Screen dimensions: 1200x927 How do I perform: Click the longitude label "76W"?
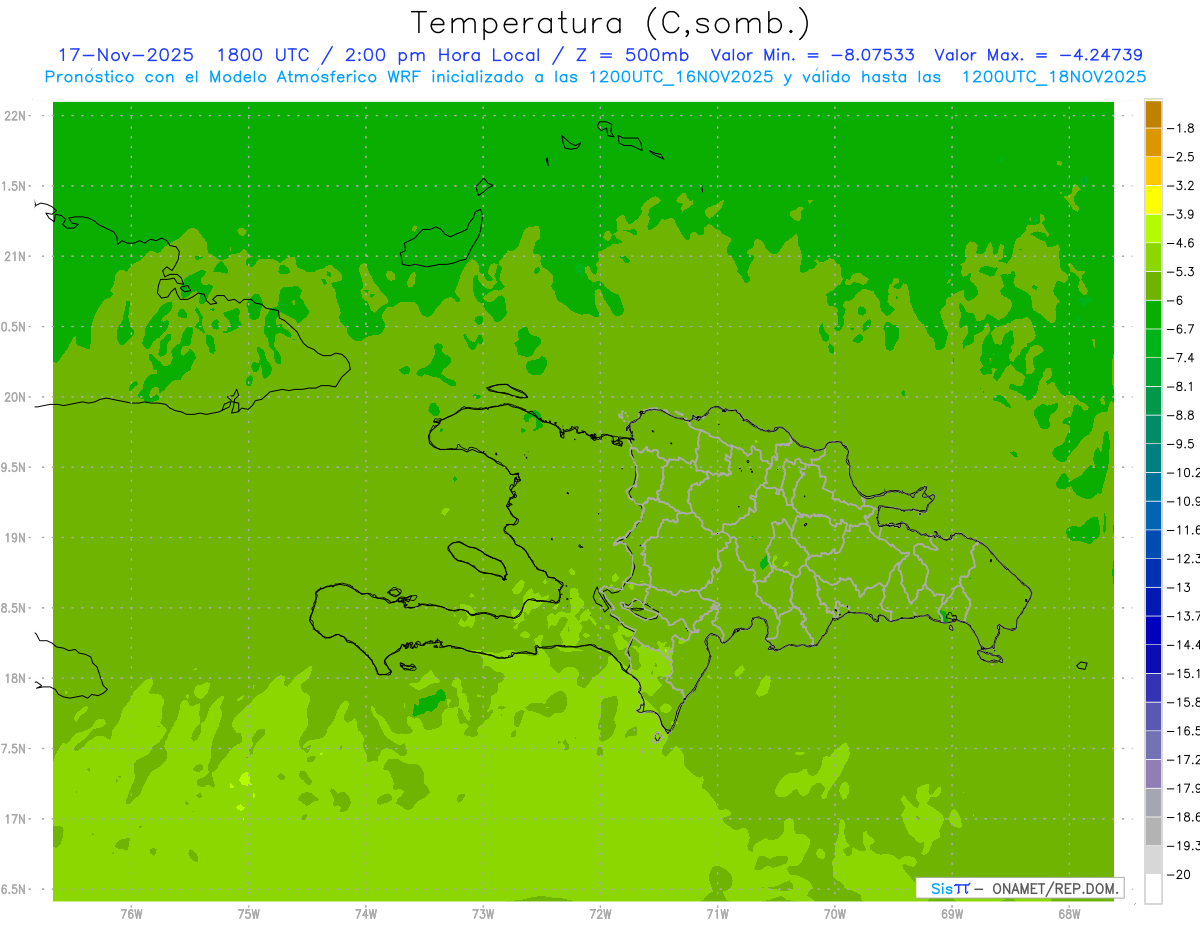[x=131, y=913]
